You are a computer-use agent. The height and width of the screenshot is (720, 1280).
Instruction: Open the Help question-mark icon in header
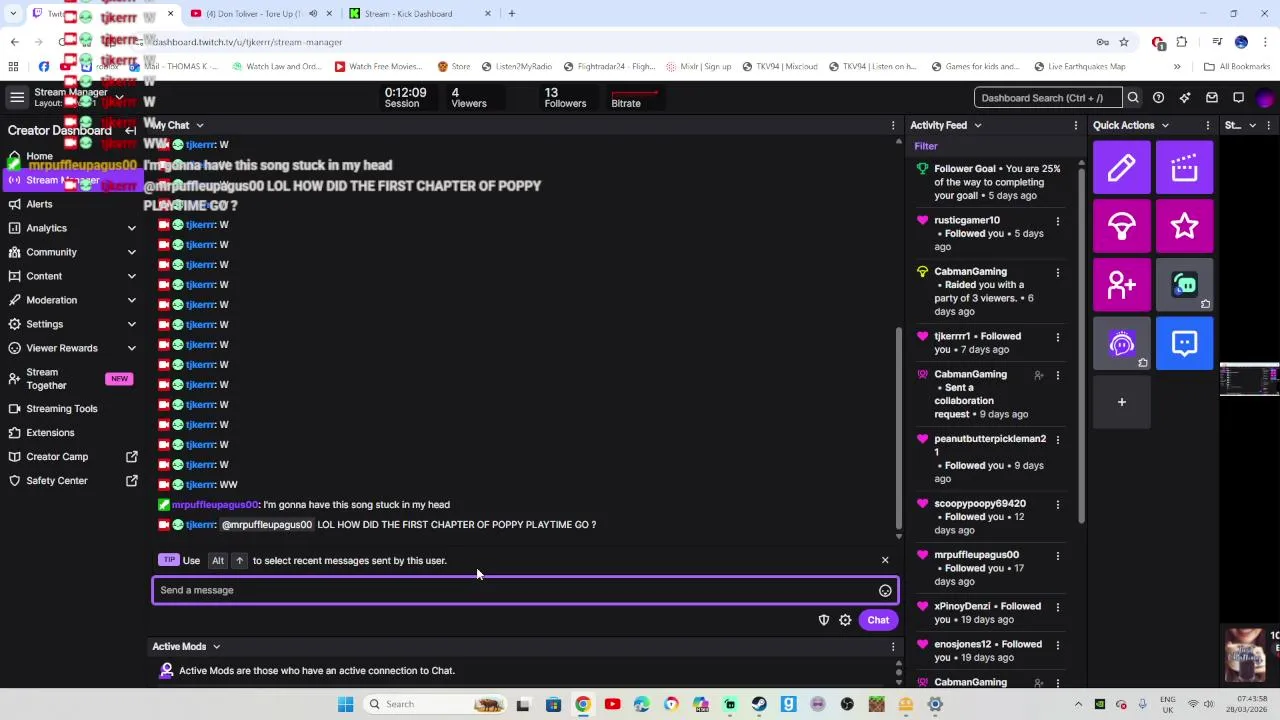(x=1158, y=98)
